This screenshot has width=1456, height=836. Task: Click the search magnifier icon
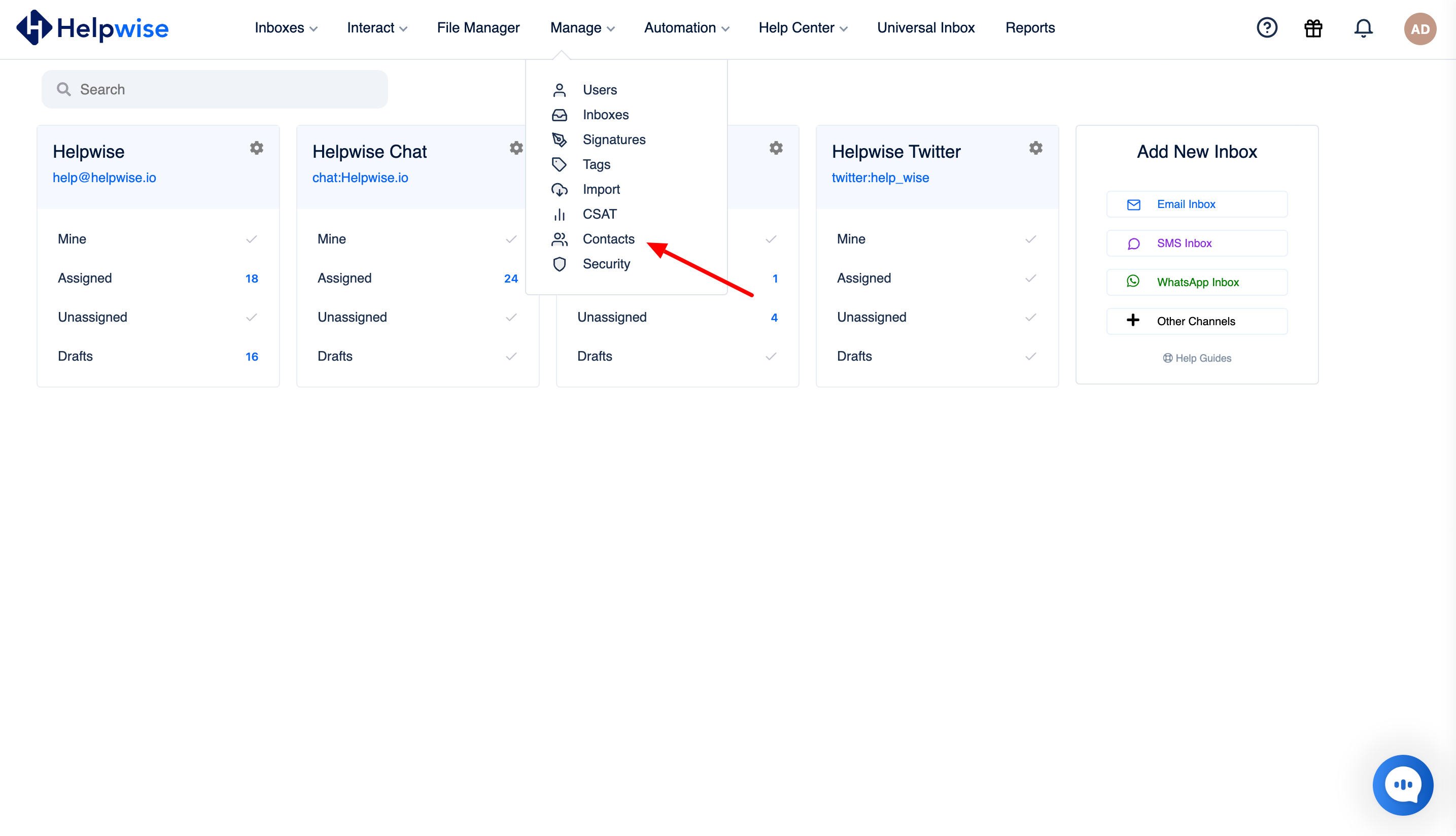64,89
